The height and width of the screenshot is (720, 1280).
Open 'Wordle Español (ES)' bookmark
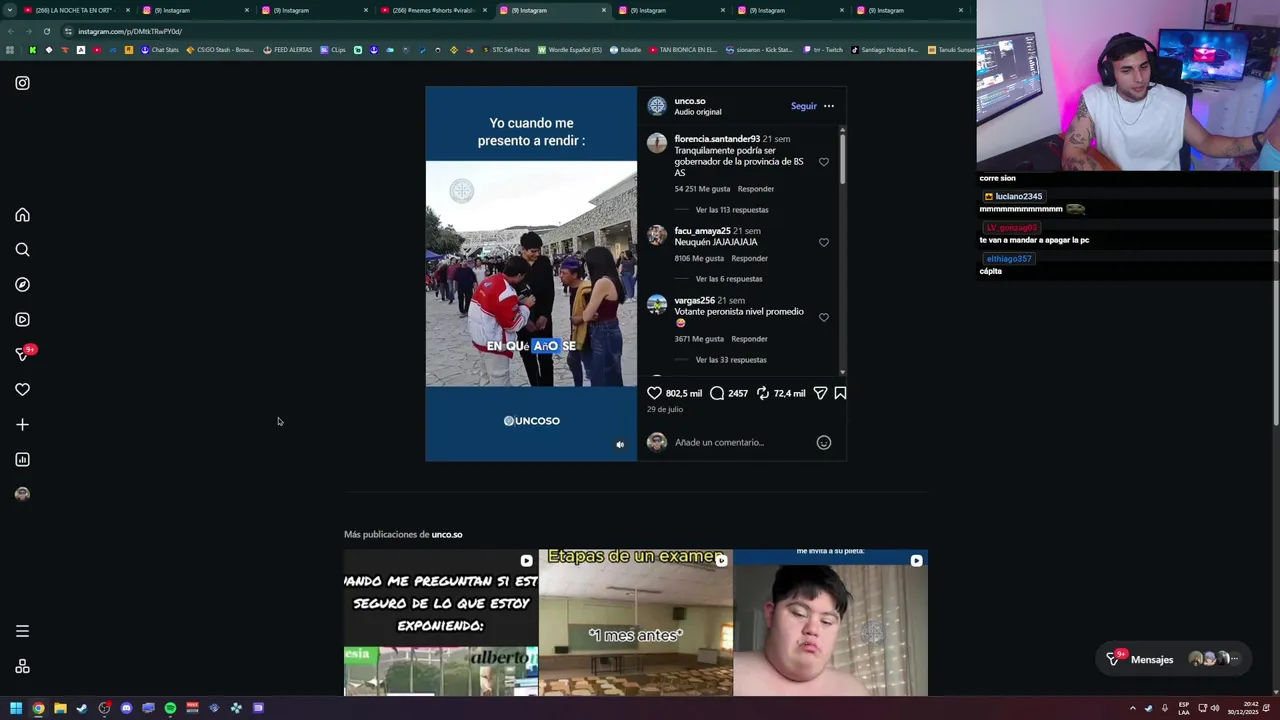point(570,50)
